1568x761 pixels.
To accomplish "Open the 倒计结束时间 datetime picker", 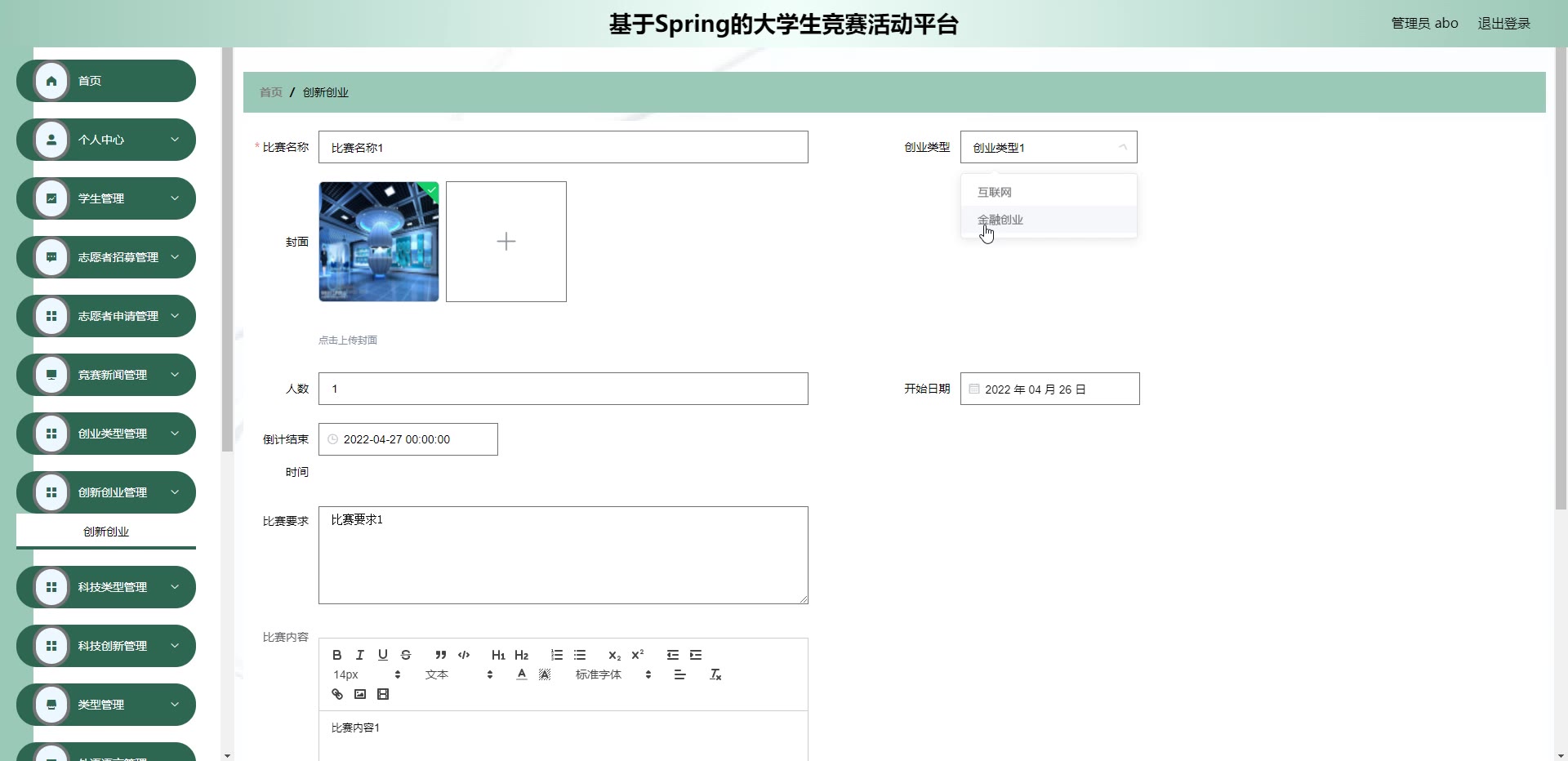I will [x=408, y=439].
